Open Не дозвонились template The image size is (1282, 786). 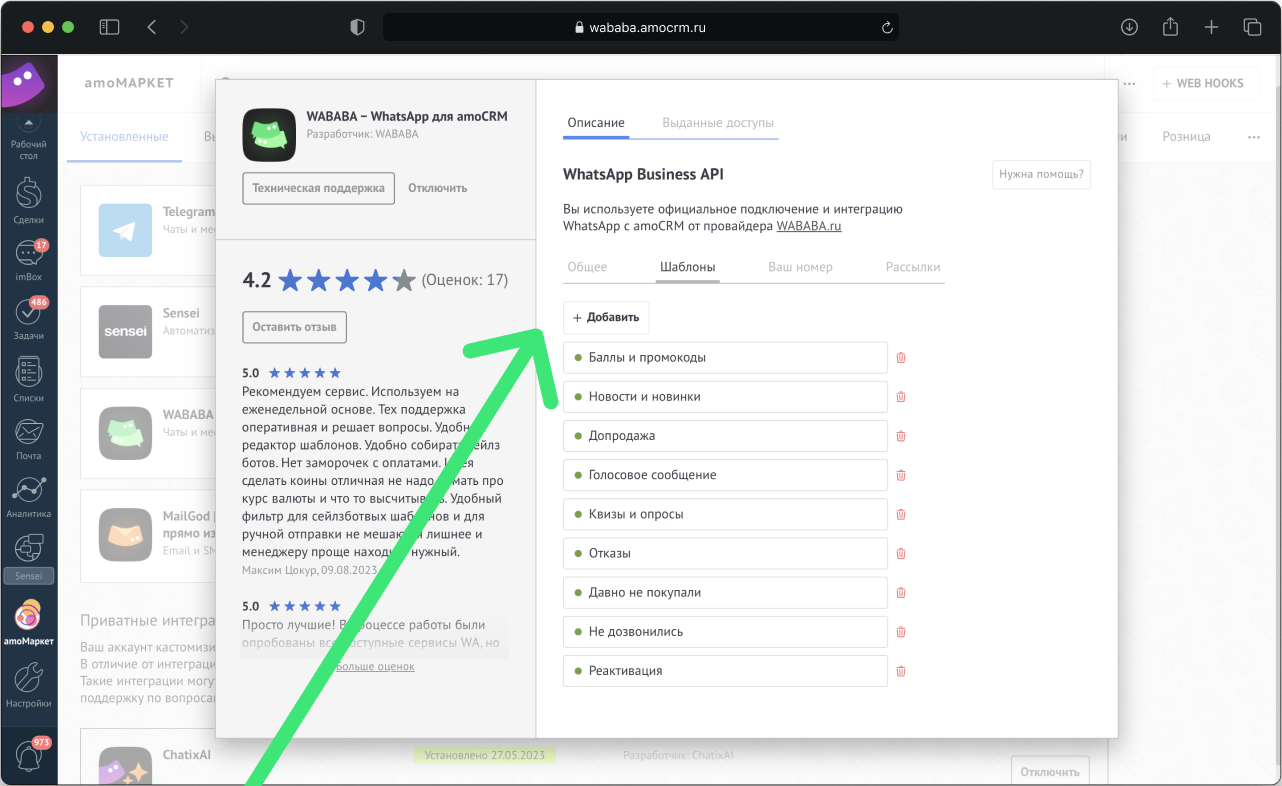[x=725, y=632]
